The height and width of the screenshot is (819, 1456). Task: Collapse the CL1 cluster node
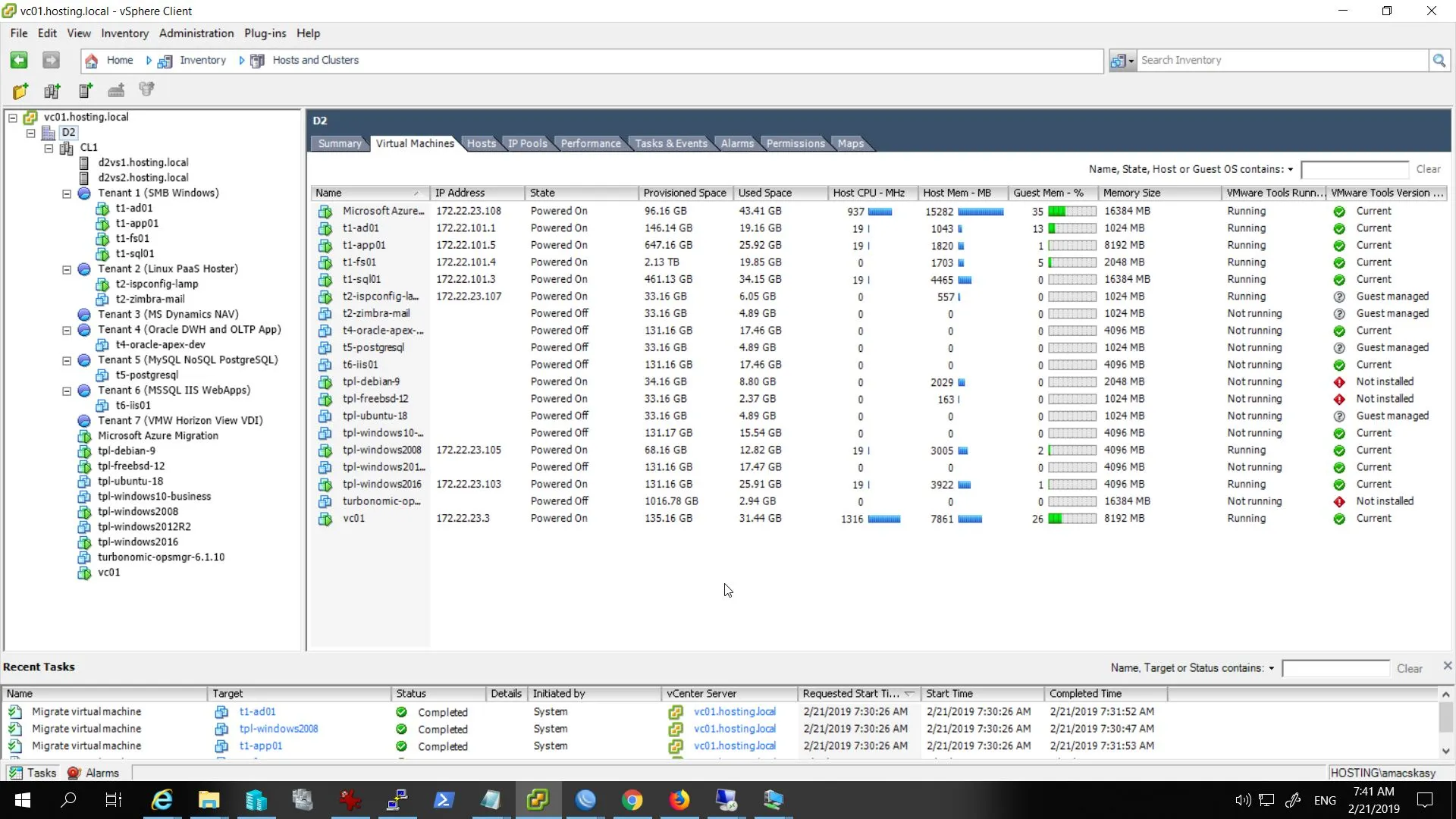point(49,148)
